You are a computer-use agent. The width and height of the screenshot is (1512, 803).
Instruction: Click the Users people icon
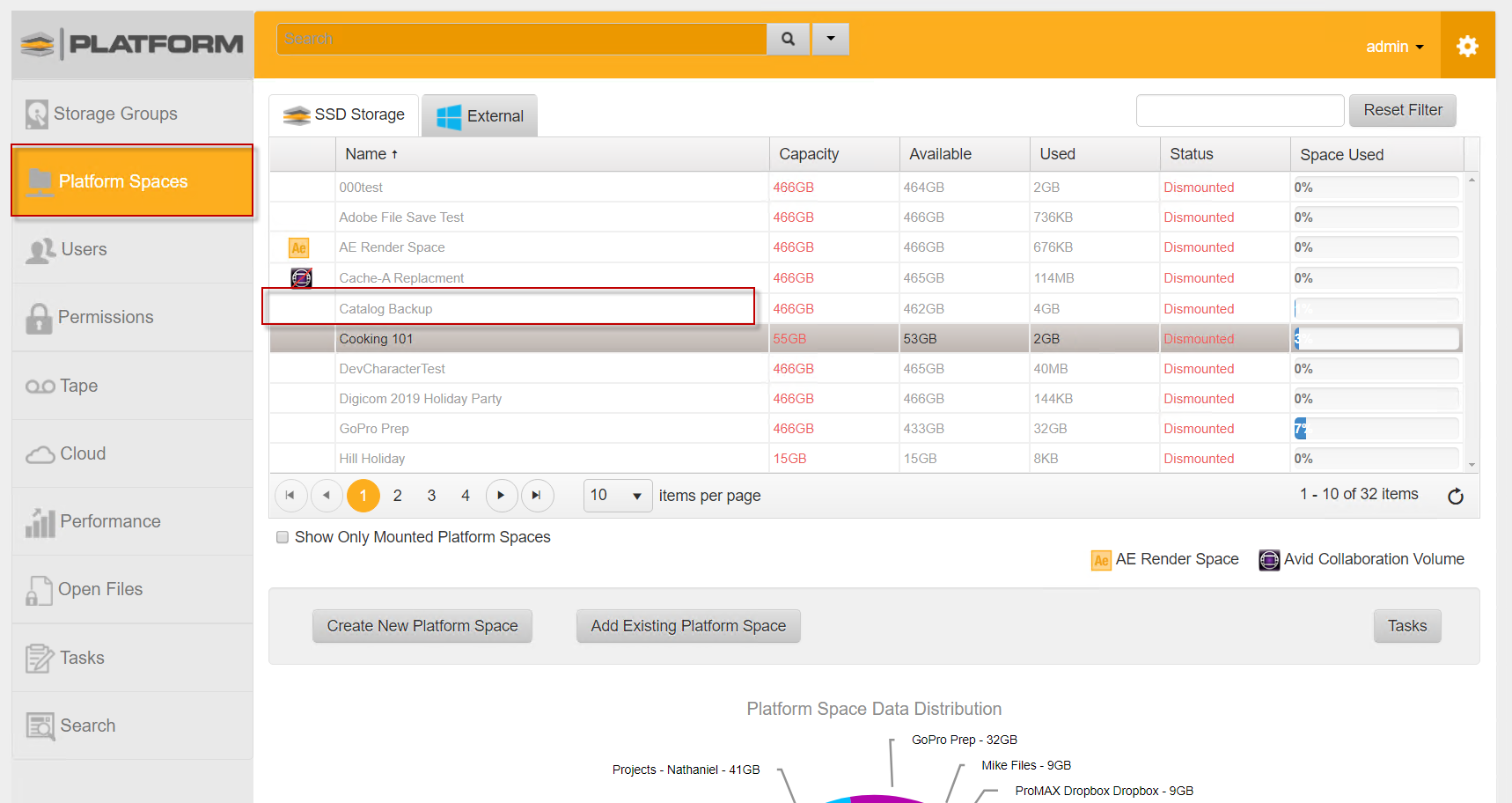tap(40, 250)
